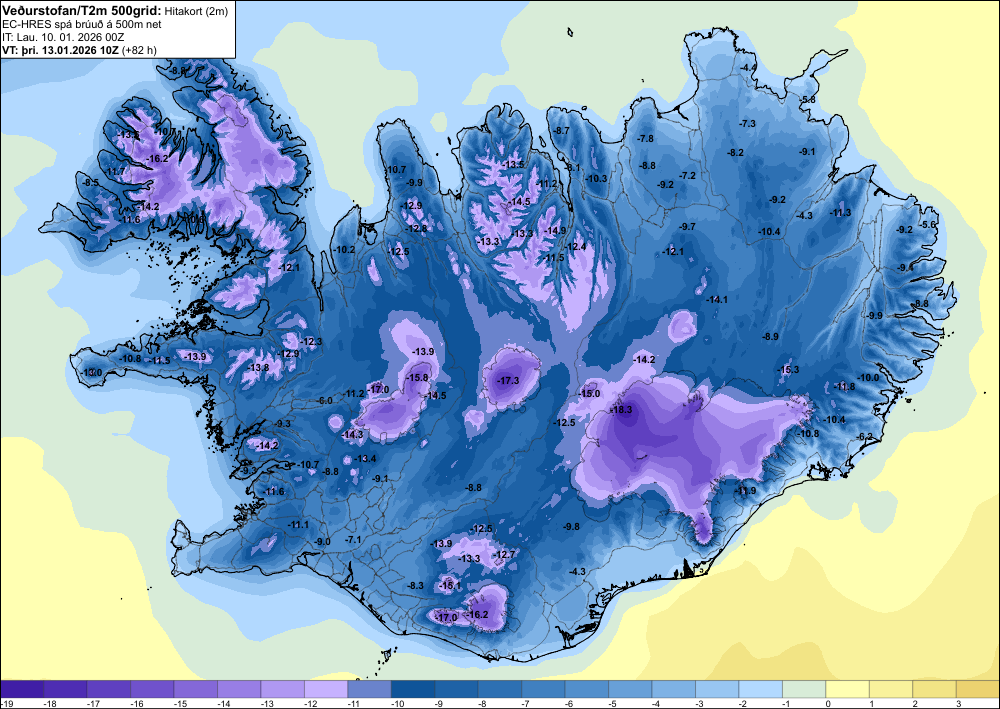Viewport: 1000px width, 709px height.
Task: Click the -7.3 temperature value
Action: (747, 123)
